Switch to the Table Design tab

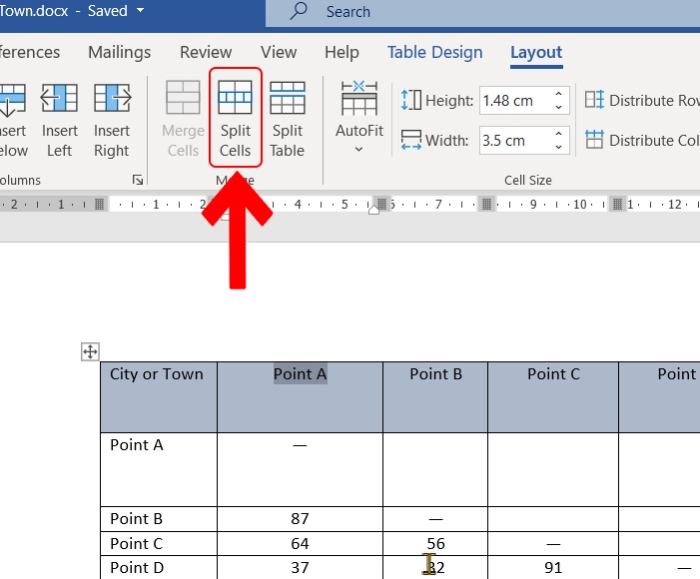[435, 52]
